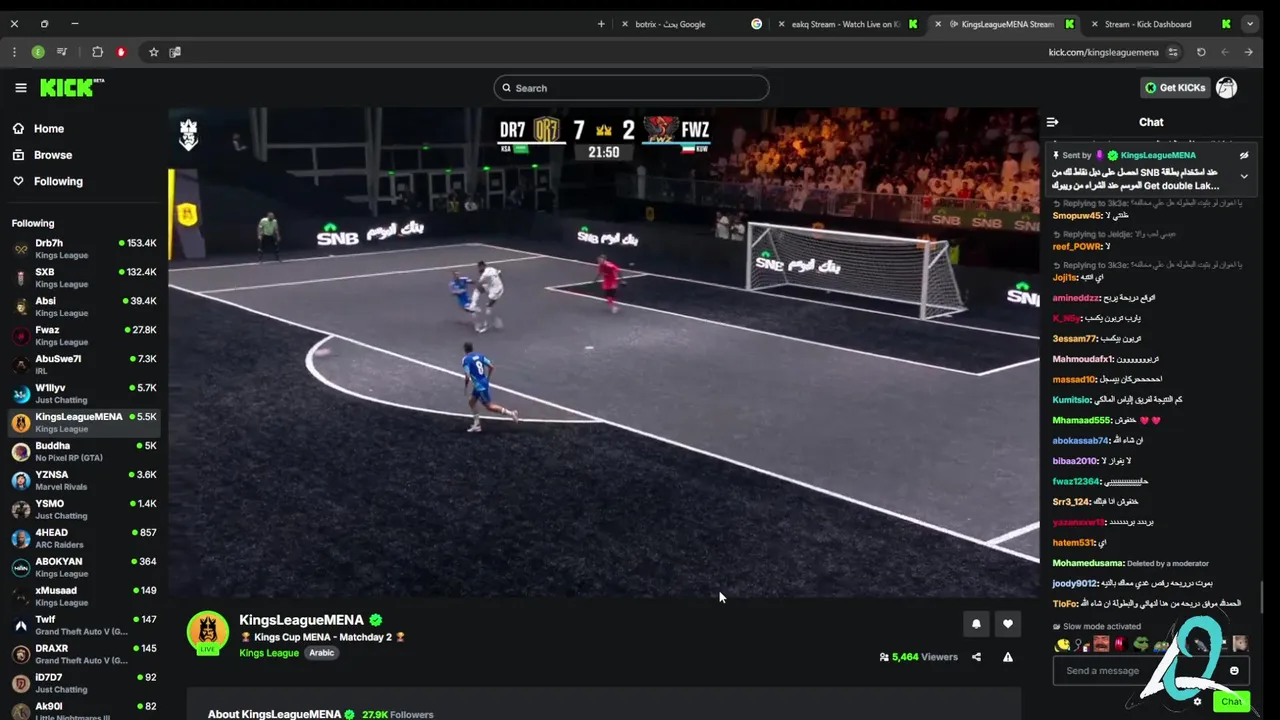Open browser three-dot menu
This screenshot has width=1280, height=720.
[x=14, y=52]
